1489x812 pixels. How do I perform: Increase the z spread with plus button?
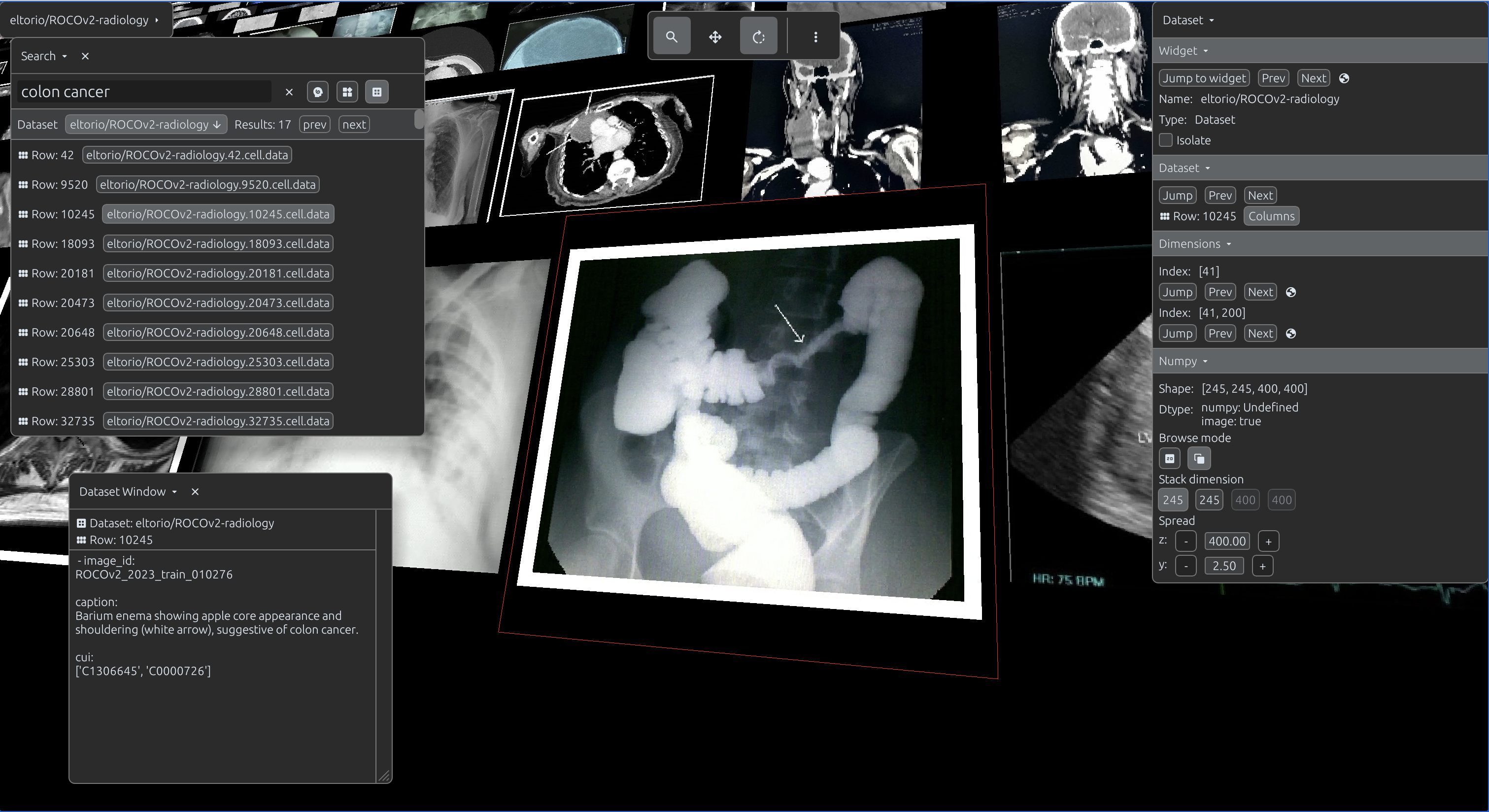[1268, 541]
